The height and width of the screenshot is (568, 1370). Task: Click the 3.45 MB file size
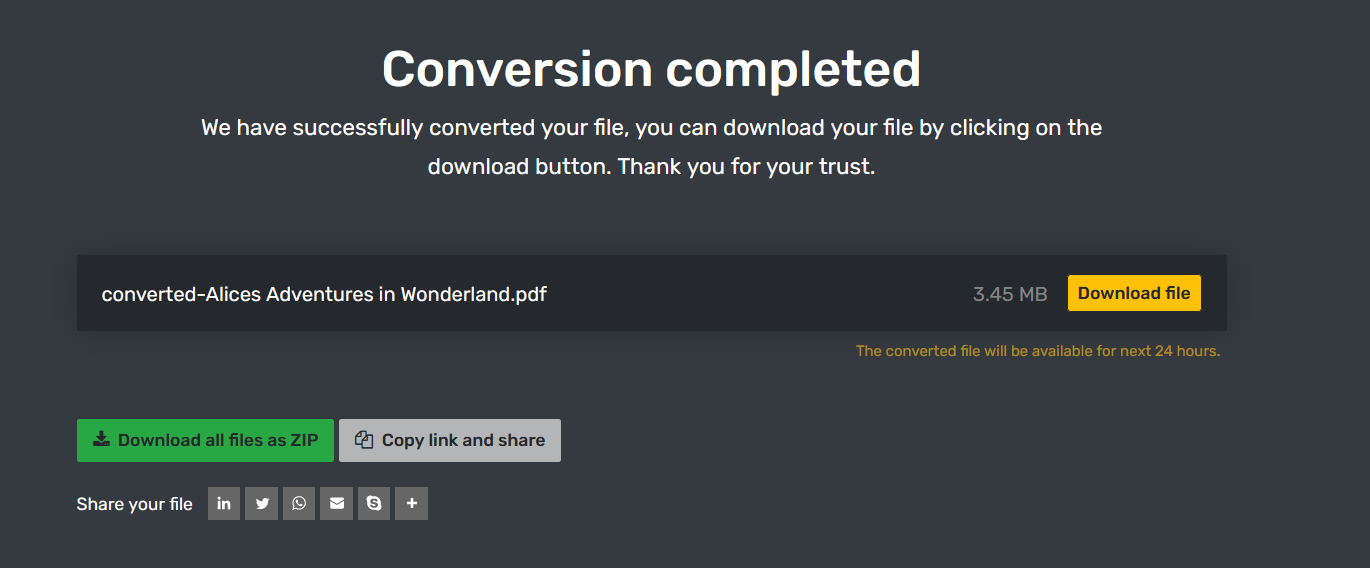coord(1010,294)
